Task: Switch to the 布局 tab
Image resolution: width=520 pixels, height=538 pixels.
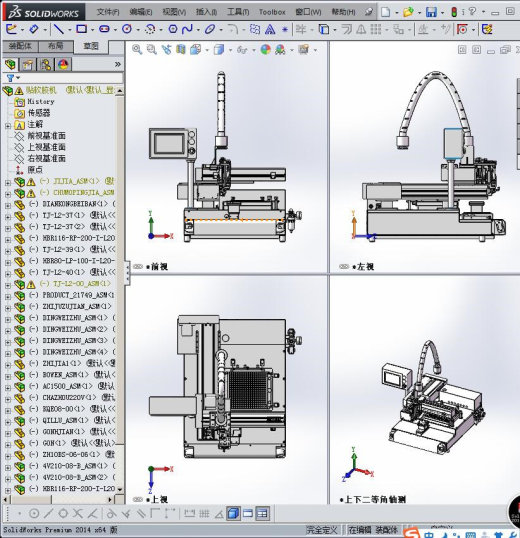Action: (56, 46)
